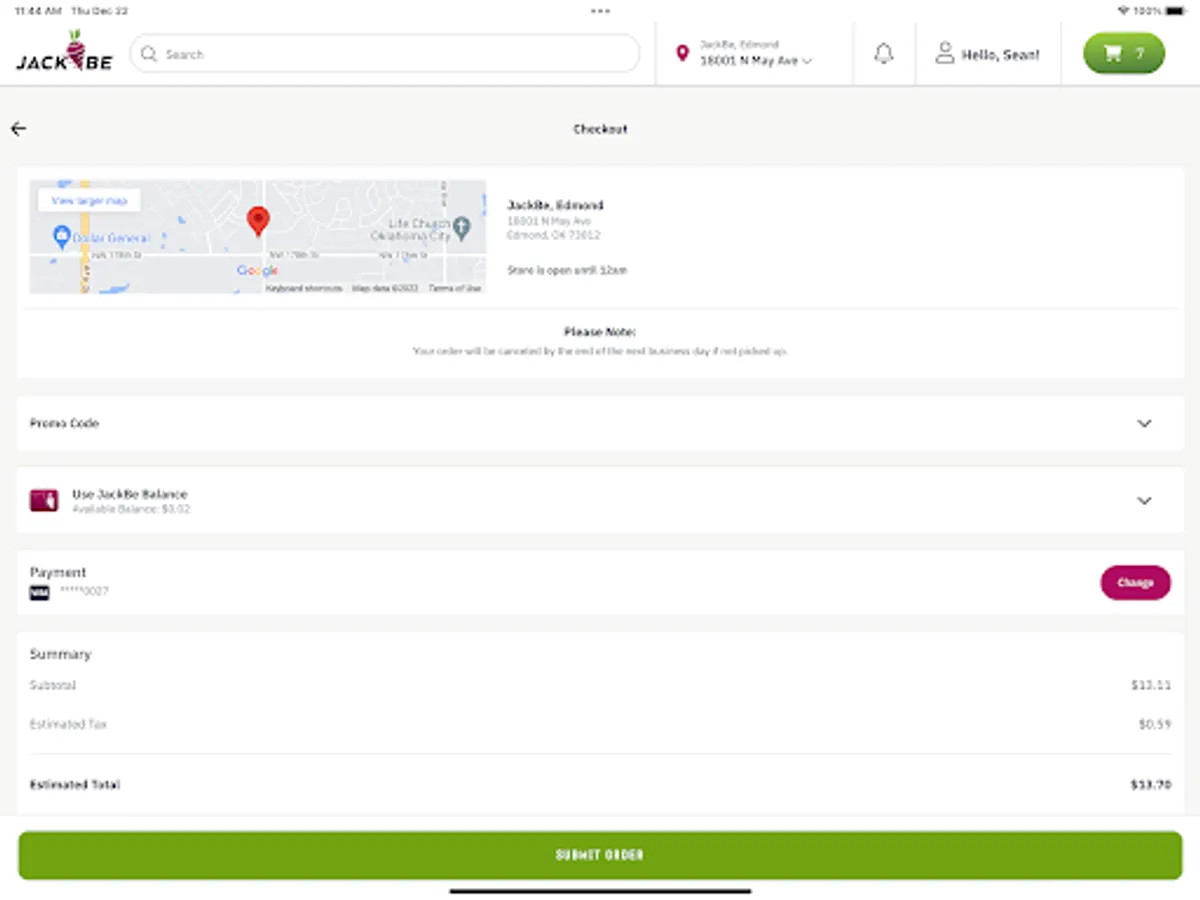Open the 18001 N May Ave store dropdown

click(756, 61)
